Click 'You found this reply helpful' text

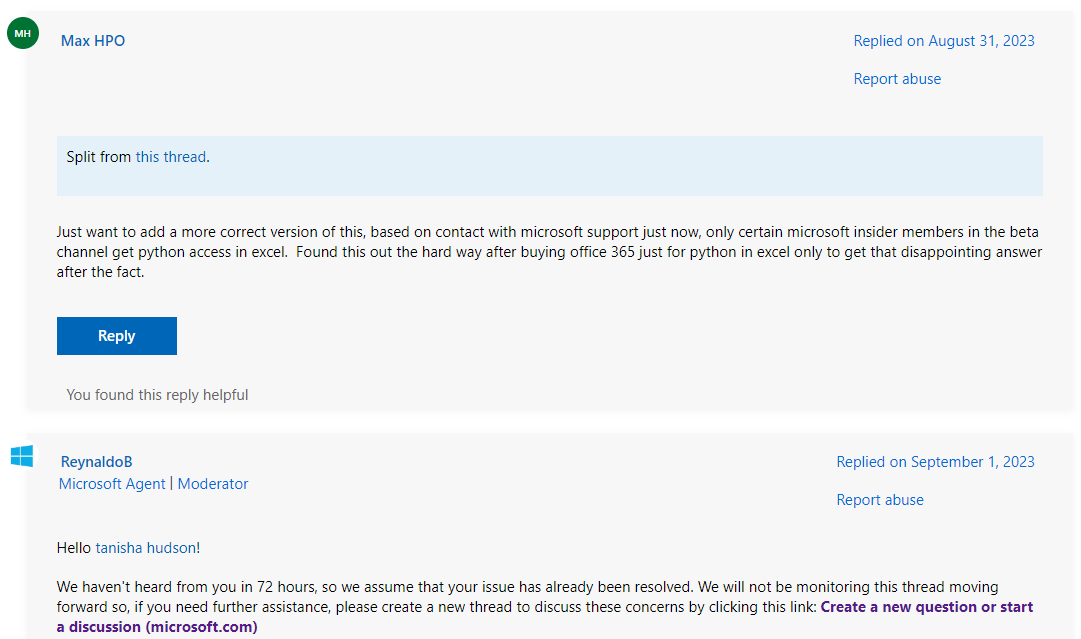point(157,395)
